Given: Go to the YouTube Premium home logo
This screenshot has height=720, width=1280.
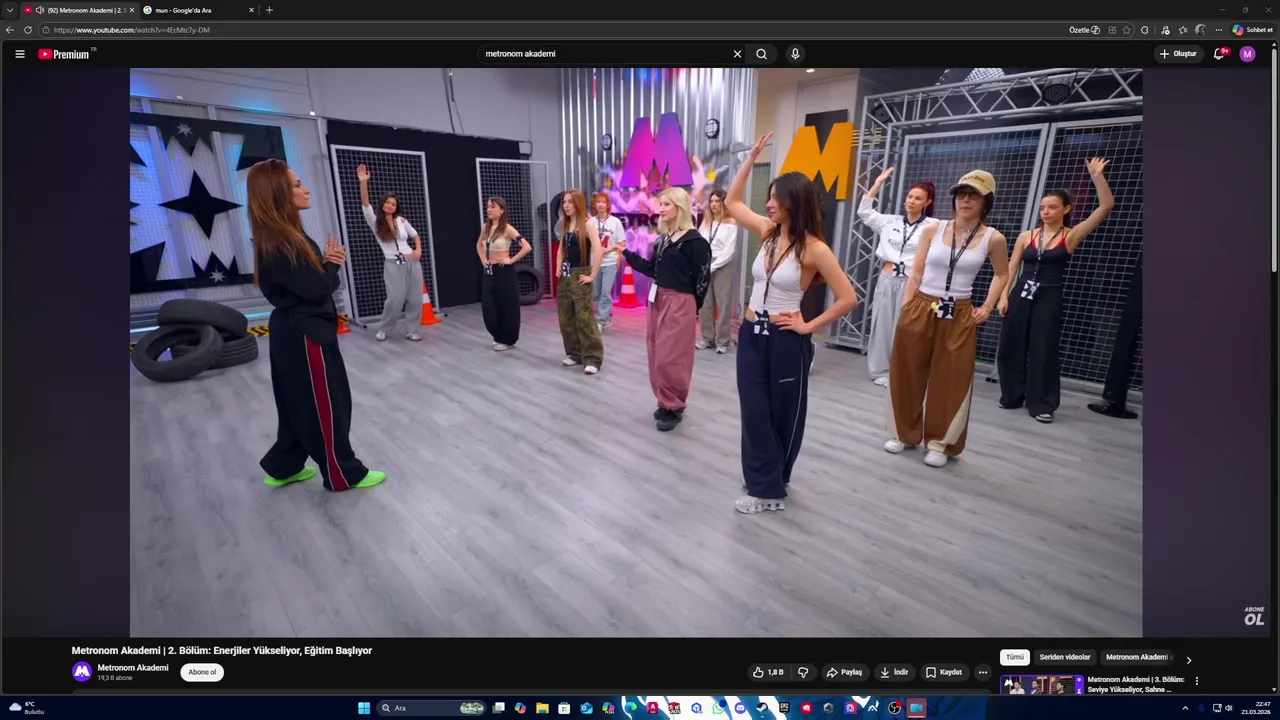Looking at the screenshot, I should (x=64, y=54).
